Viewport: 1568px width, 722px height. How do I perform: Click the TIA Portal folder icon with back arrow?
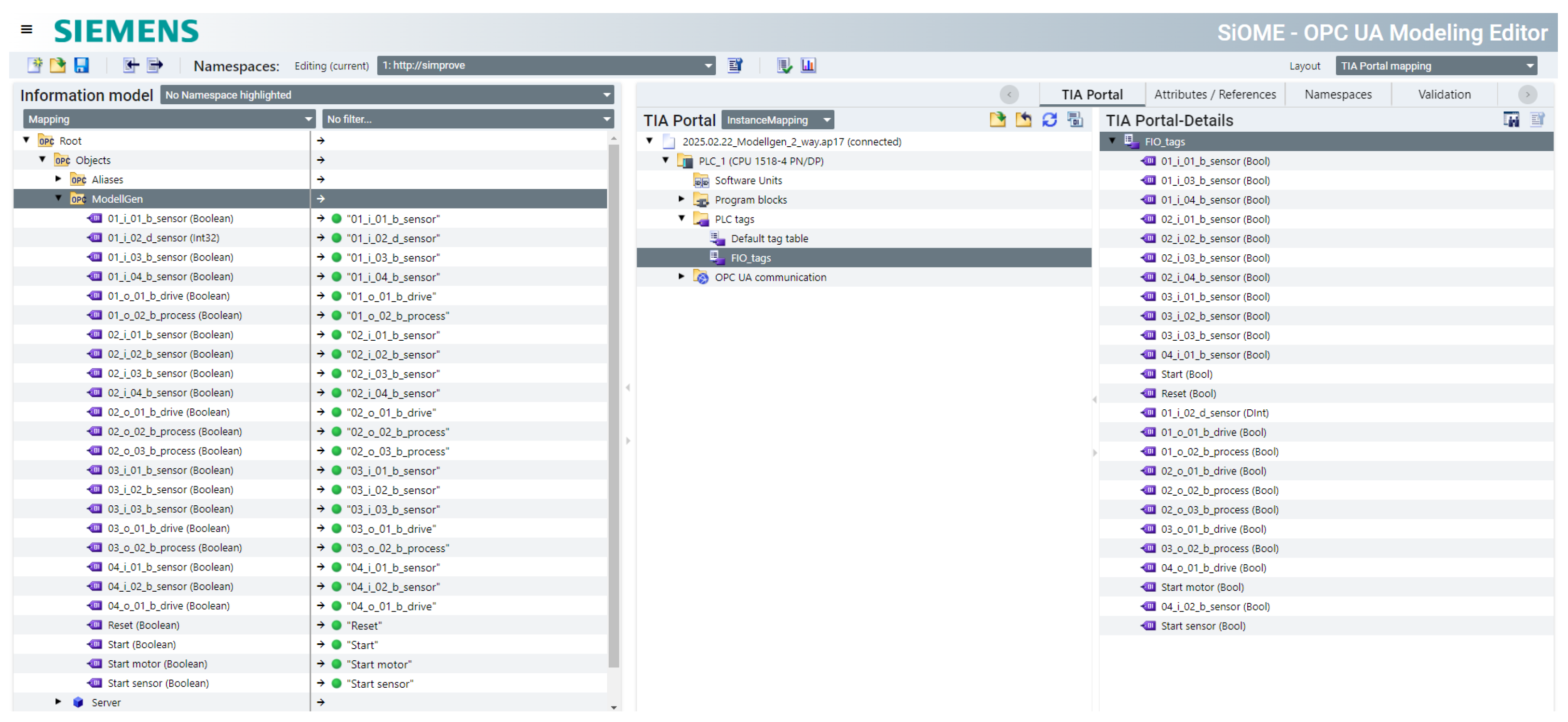coord(1024,120)
